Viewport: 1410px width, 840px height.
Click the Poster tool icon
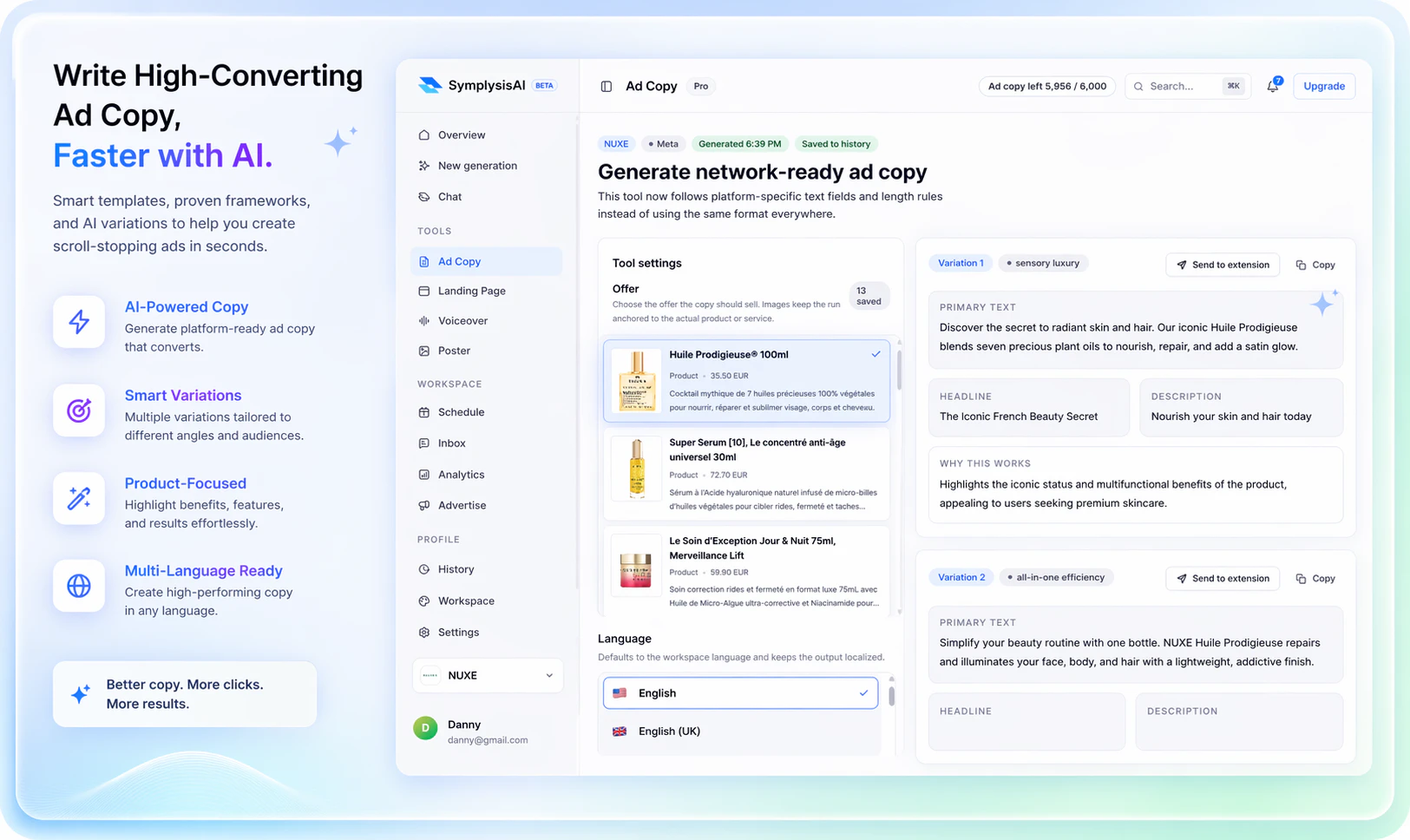point(424,351)
